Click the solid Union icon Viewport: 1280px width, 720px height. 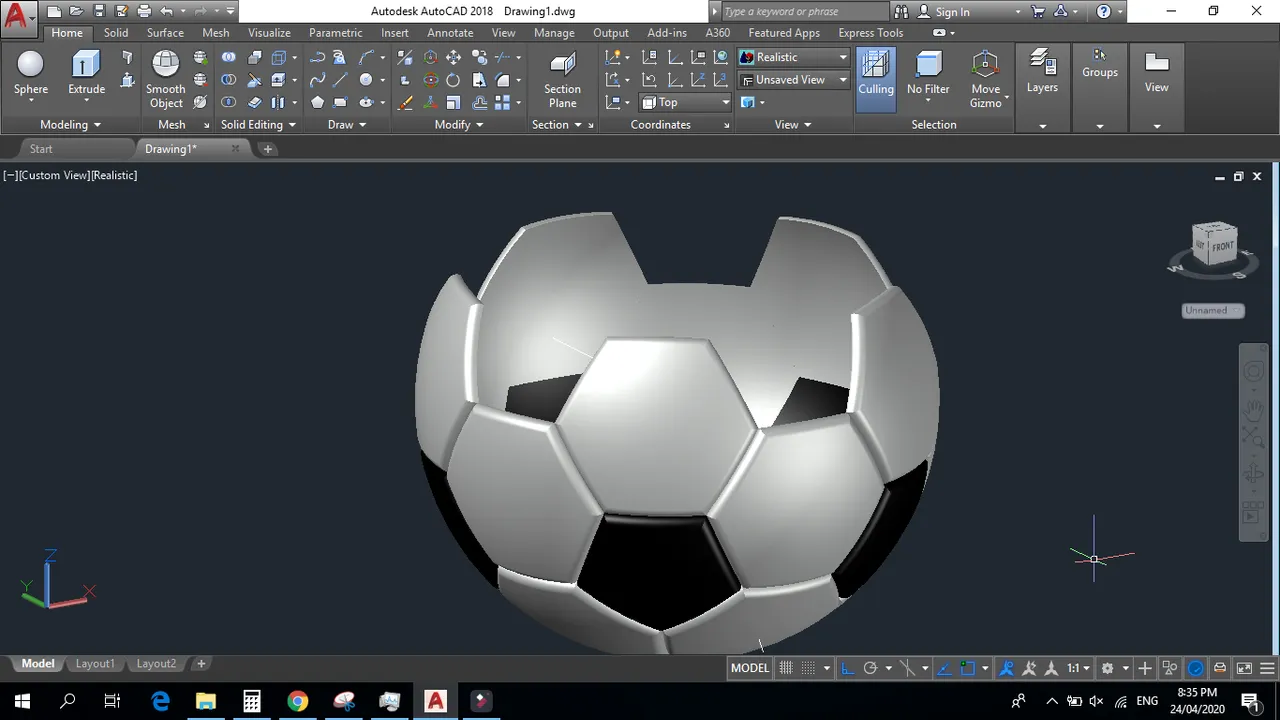[229, 57]
